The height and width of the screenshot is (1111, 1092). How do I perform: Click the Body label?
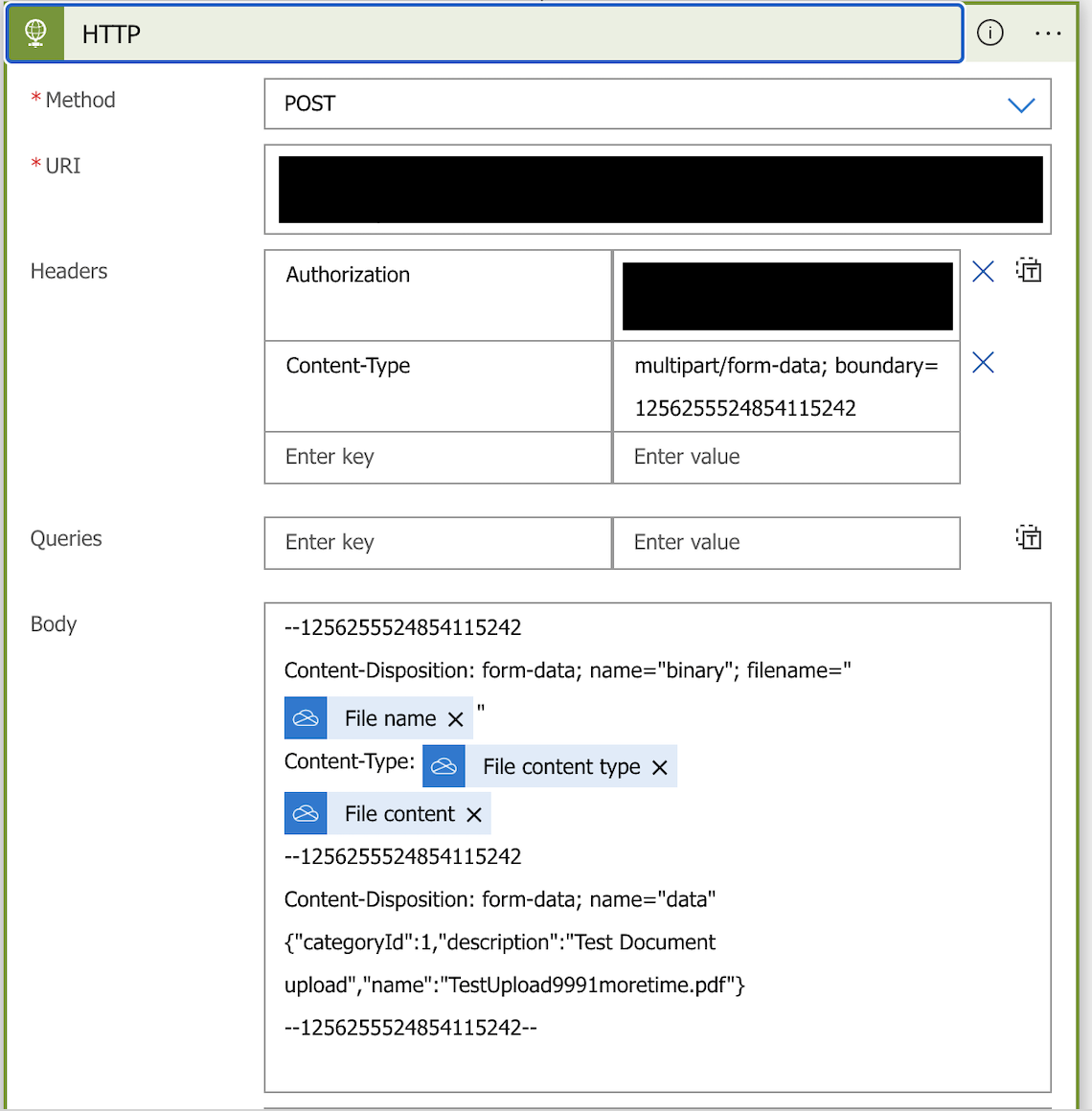[x=53, y=624]
